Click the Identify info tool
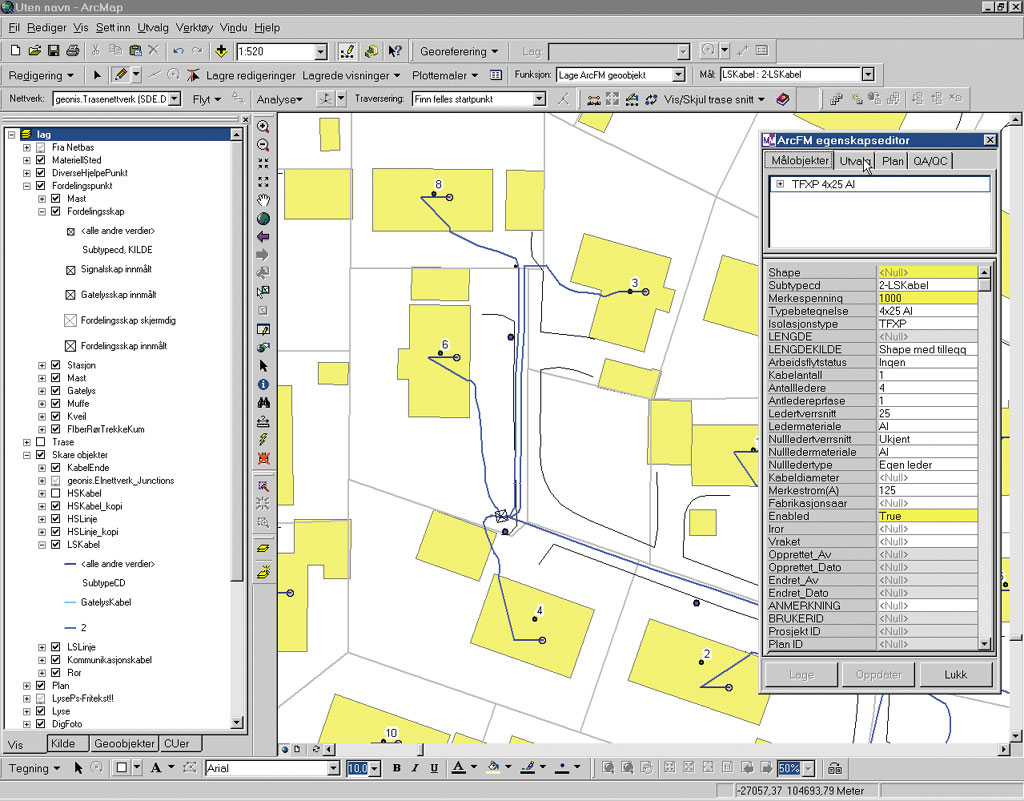Viewport: 1024px width, 801px height. 263,384
